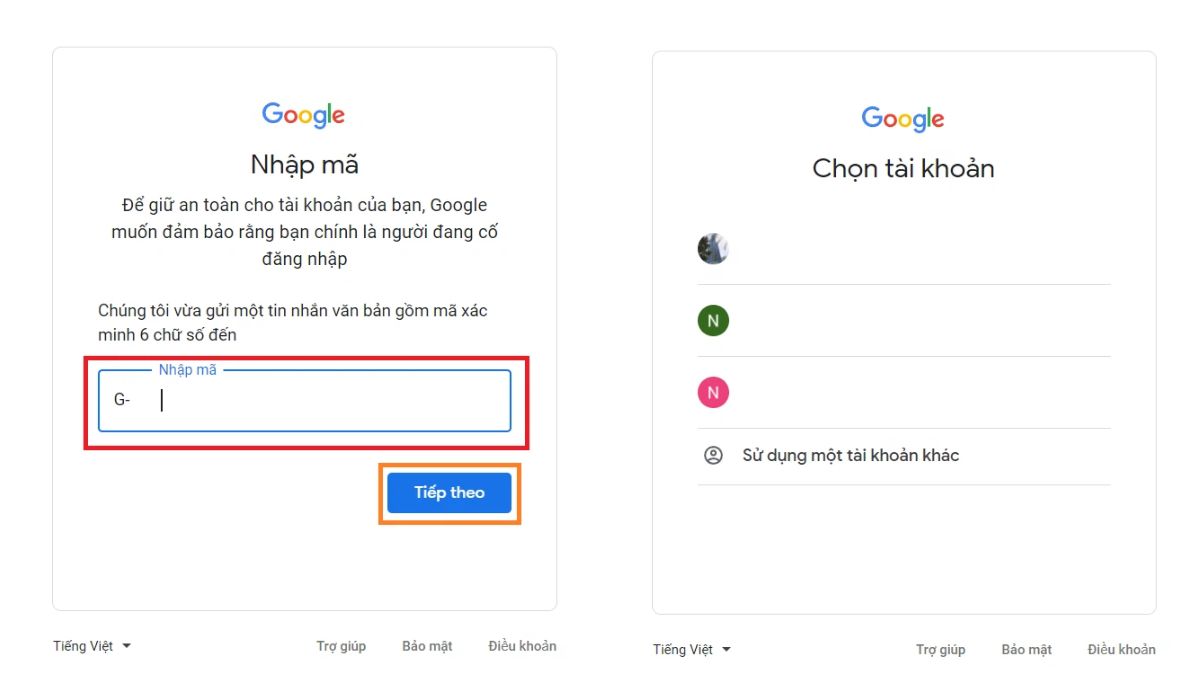Click the person icon for another account
Screen dimensions: 1200x675
(713, 456)
